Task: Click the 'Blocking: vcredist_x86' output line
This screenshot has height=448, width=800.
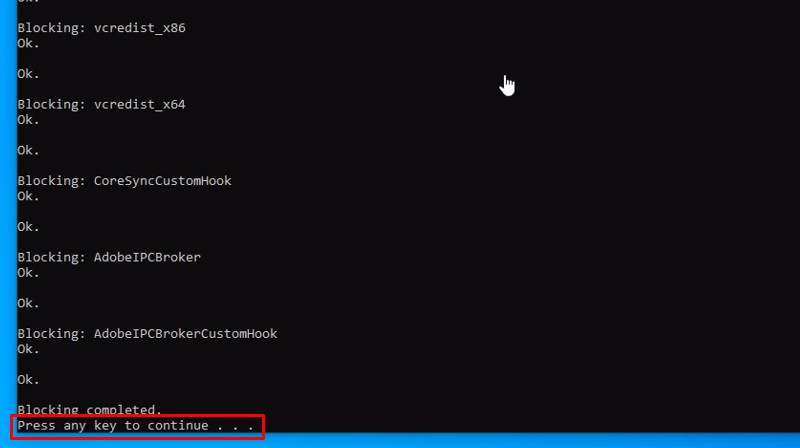Action: tap(101, 28)
